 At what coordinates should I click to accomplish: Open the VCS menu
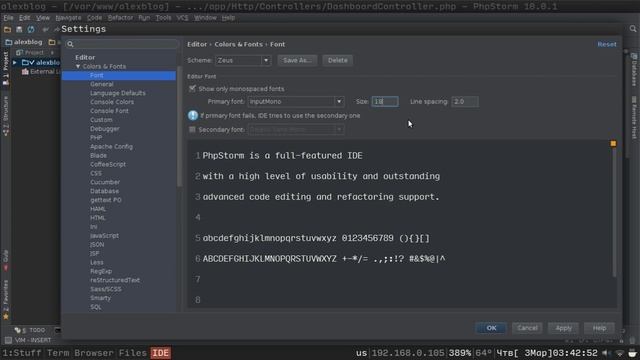(182, 18)
